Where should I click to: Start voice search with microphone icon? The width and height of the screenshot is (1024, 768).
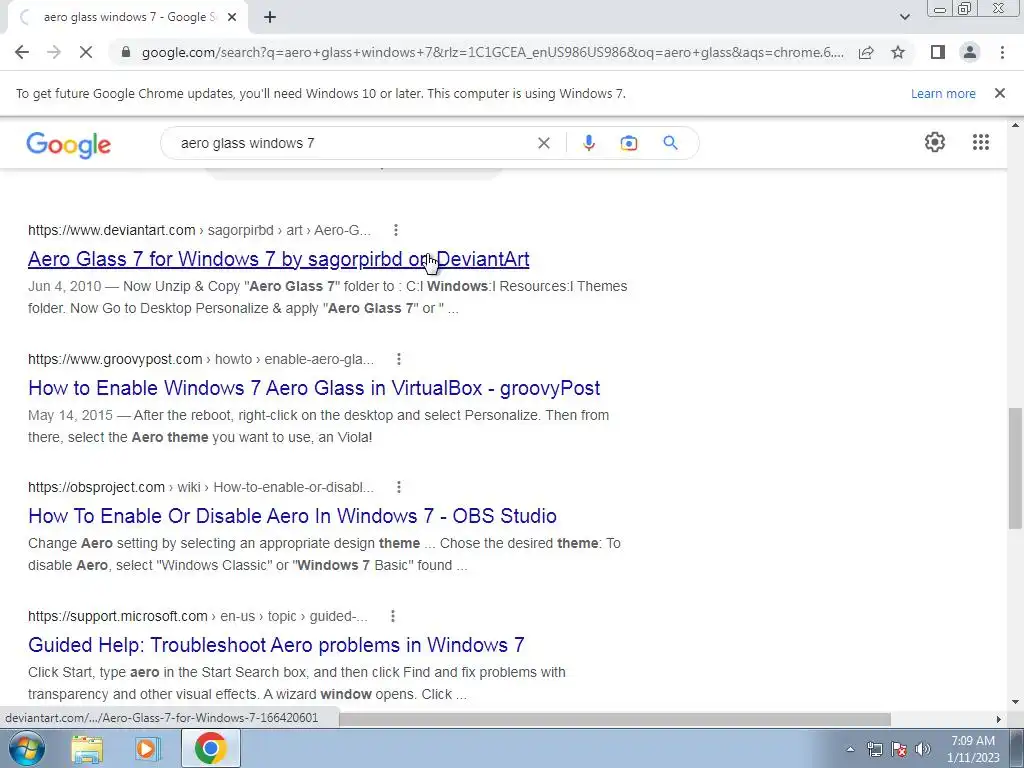point(588,143)
